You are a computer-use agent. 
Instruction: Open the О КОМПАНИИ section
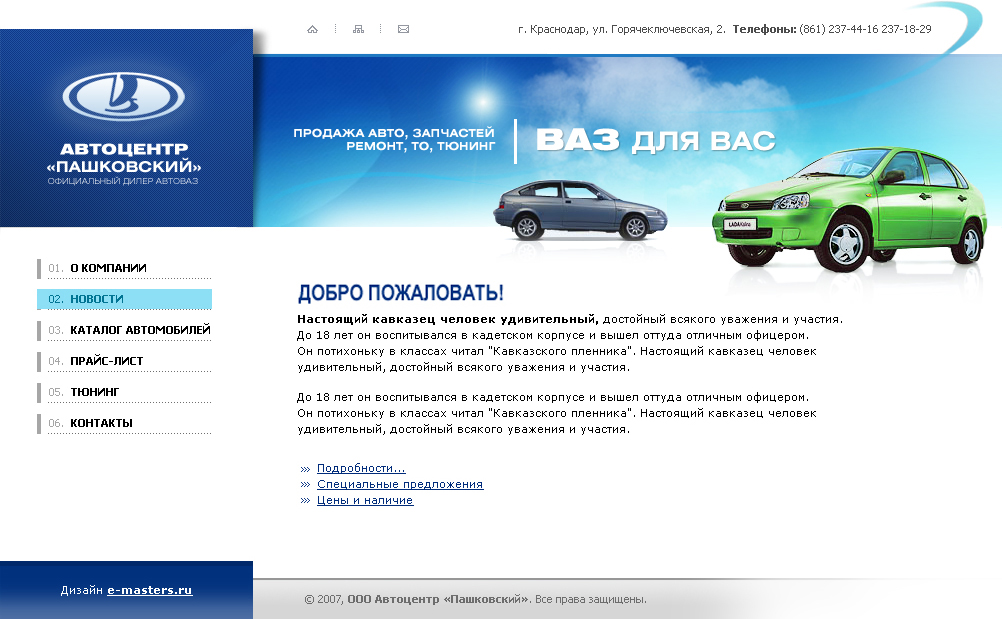pos(107,268)
